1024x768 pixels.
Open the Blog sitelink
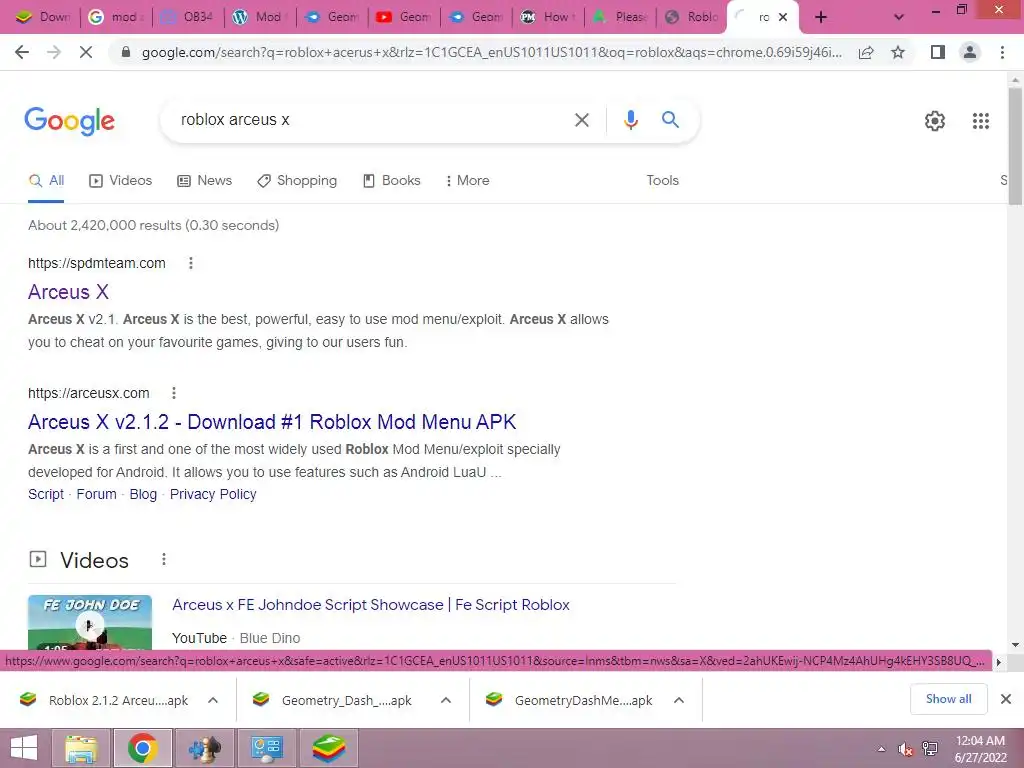(x=143, y=494)
